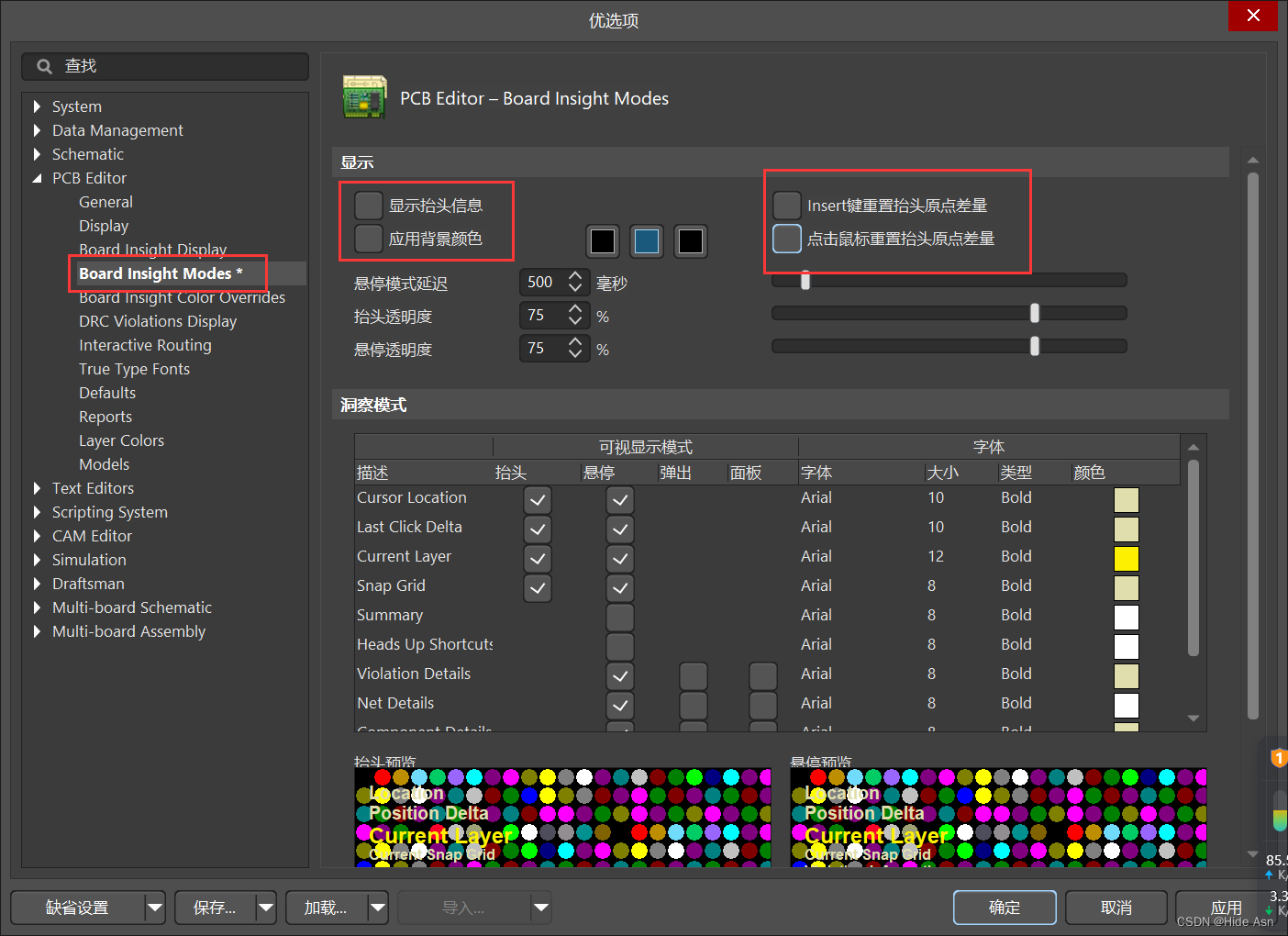The width and height of the screenshot is (1288, 936).
Task: Open 导入 button dropdown arrow
Action: point(541,908)
